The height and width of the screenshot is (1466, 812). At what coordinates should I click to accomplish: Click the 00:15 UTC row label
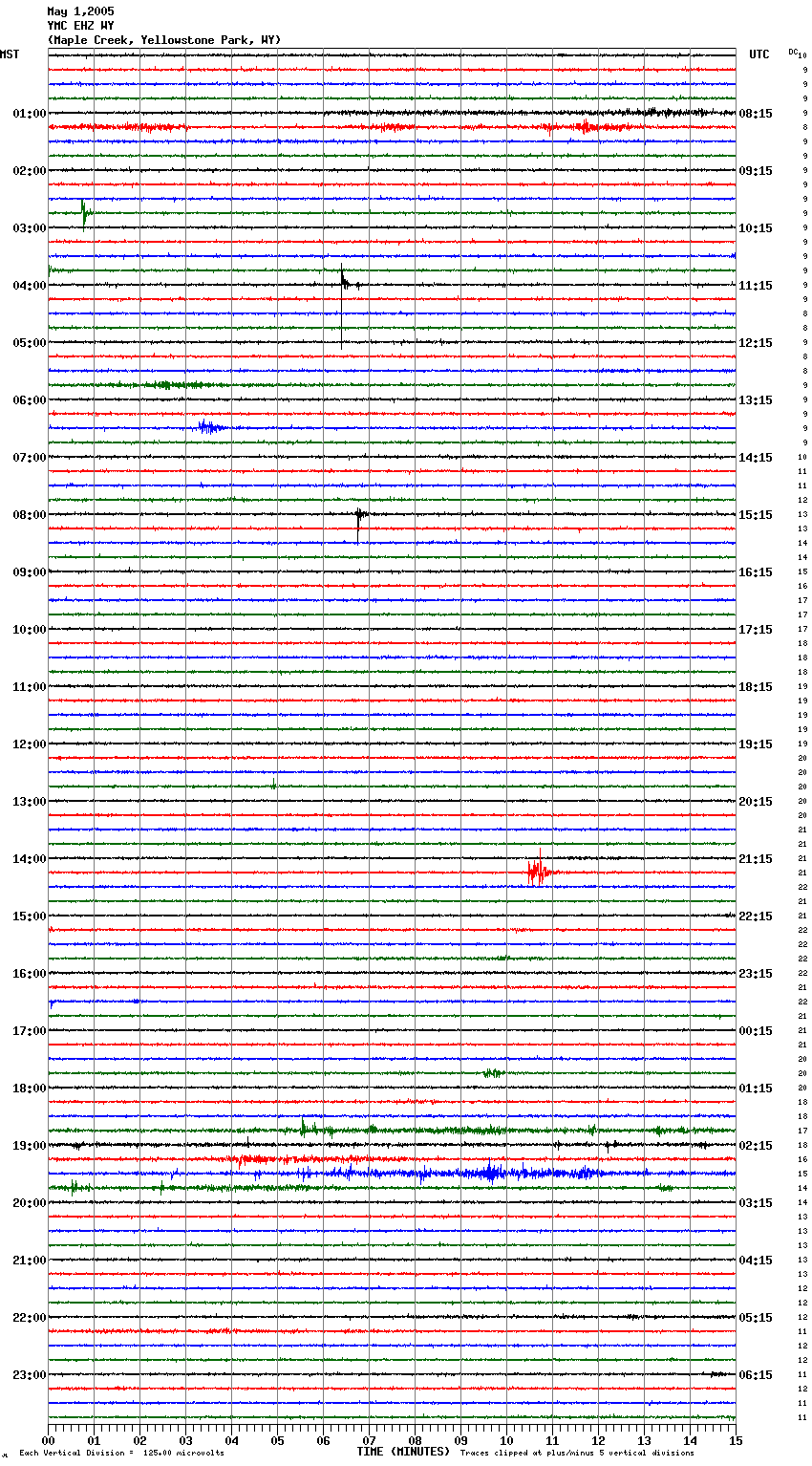coord(756,1031)
